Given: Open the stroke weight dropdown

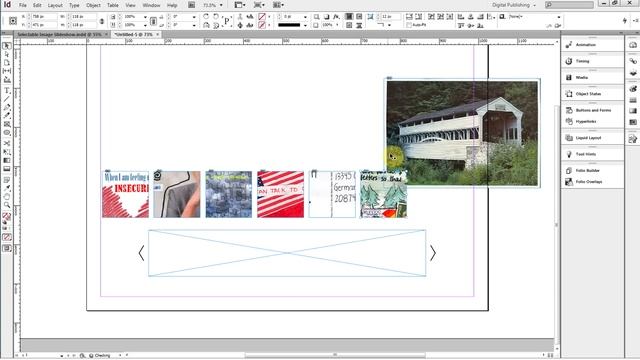Looking at the screenshot, I should tap(305, 17).
